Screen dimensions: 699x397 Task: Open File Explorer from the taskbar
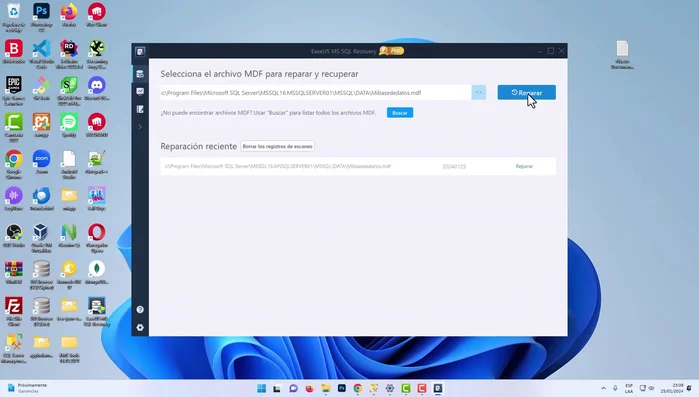tap(325, 389)
